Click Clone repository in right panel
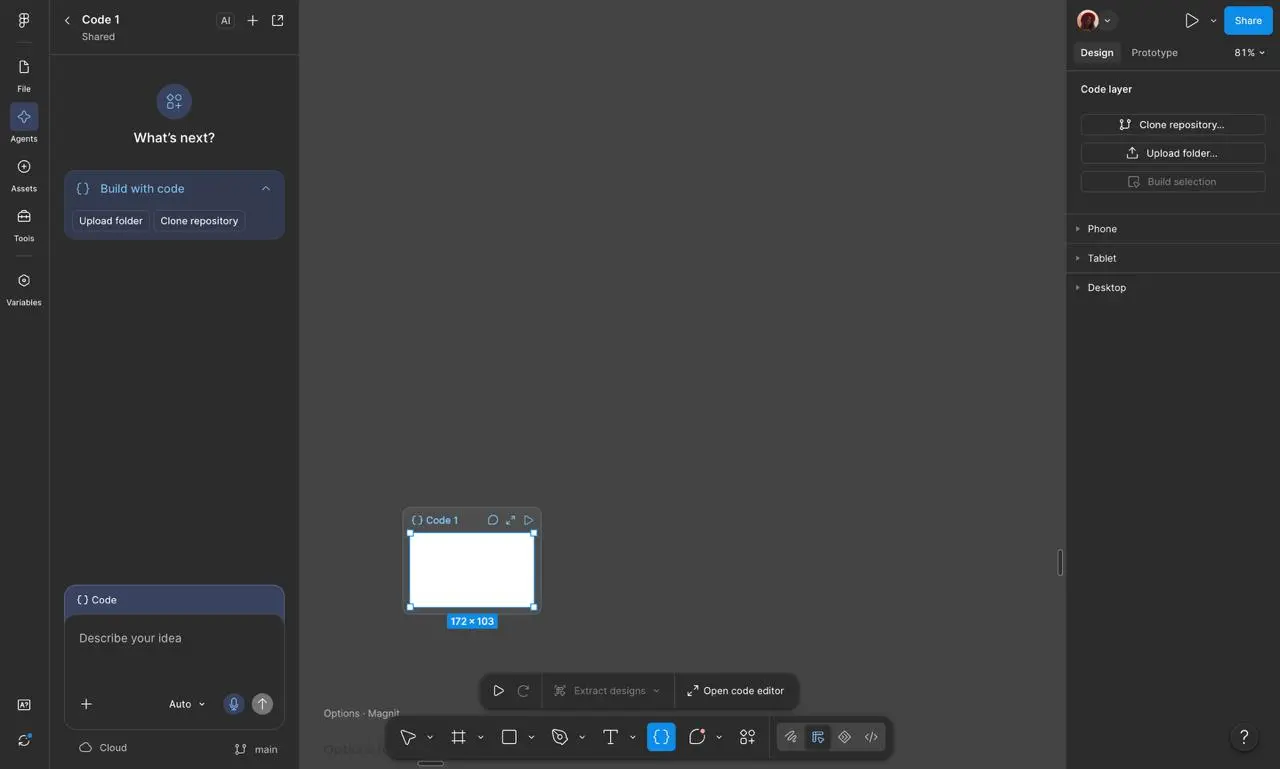The height and width of the screenshot is (769, 1280). [1173, 125]
